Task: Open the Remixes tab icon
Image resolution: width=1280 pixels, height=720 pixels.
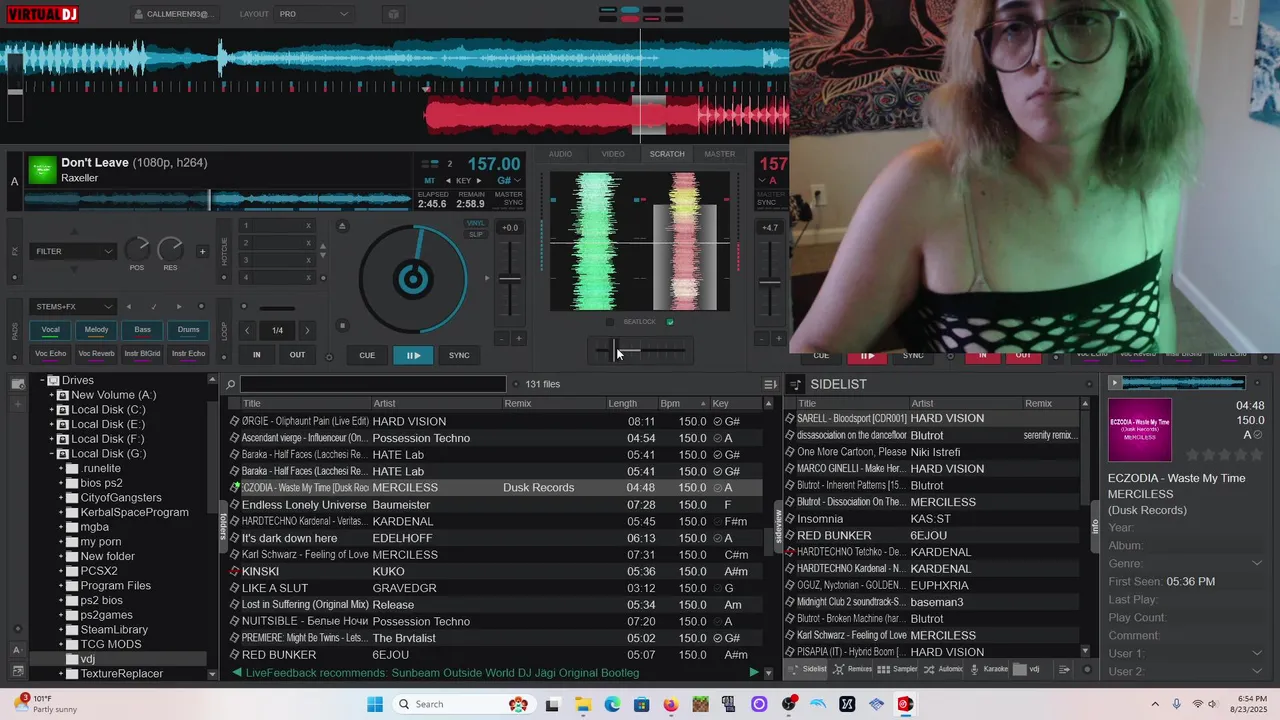Action: (853, 669)
